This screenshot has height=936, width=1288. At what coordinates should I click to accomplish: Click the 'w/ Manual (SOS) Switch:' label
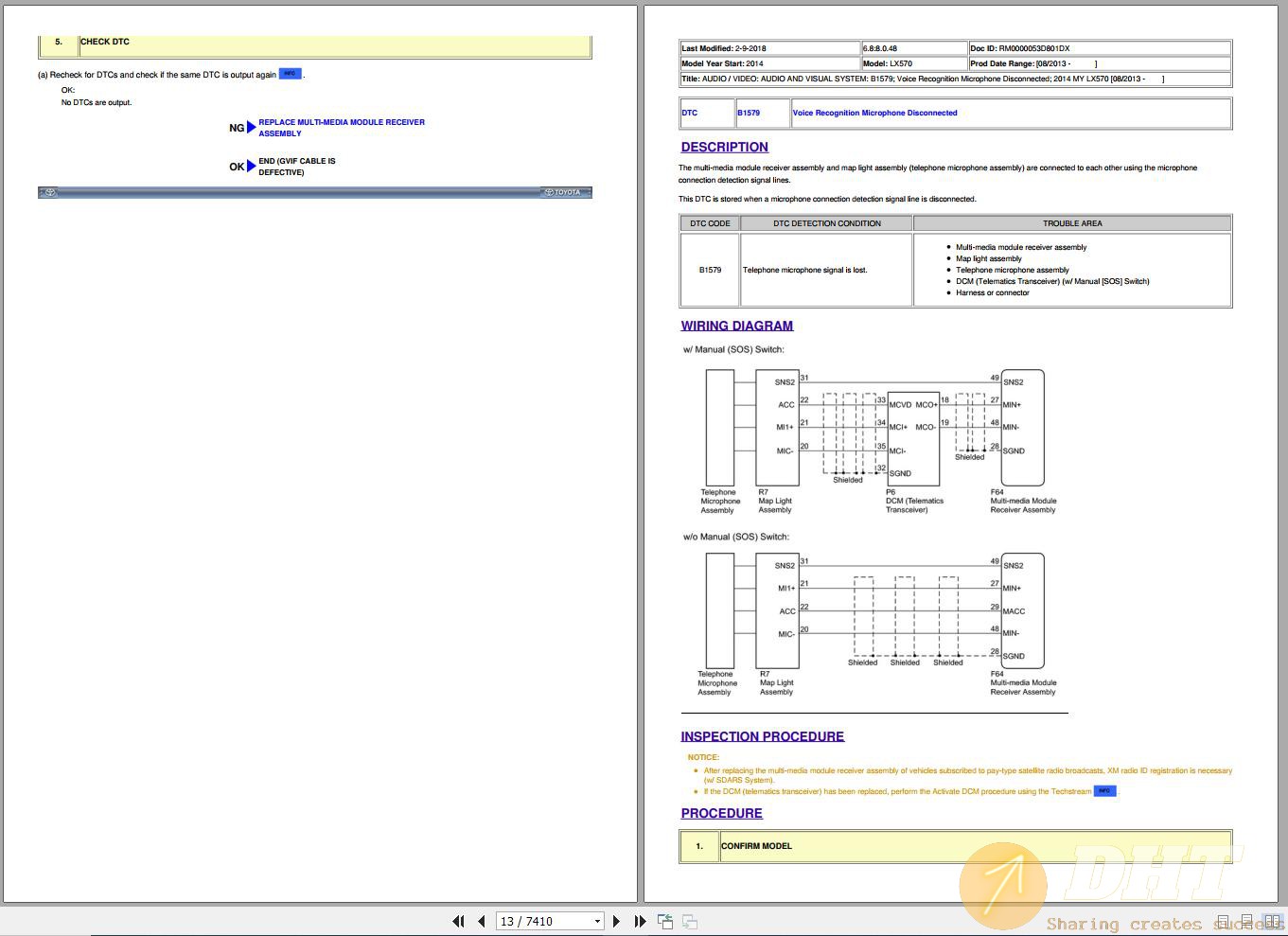click(733, 349)
